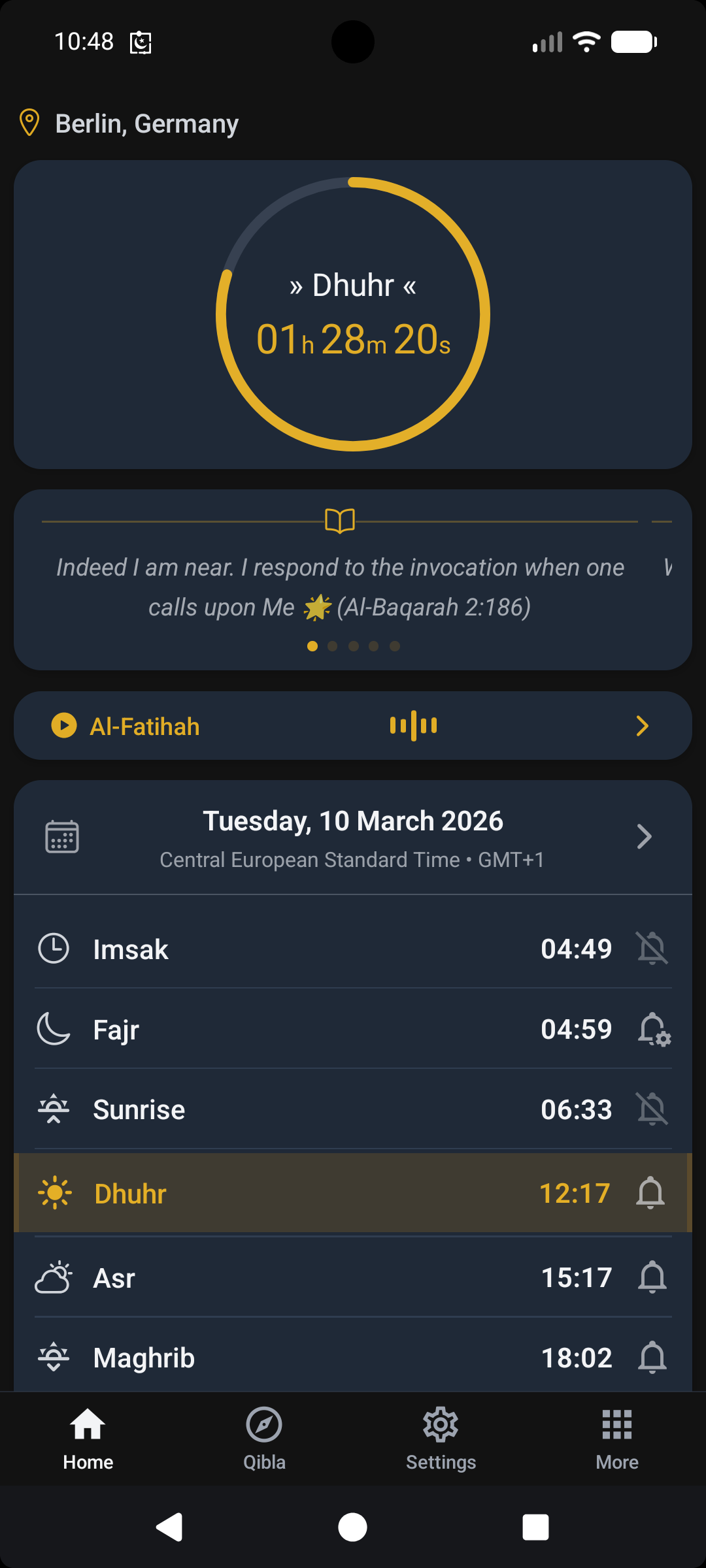Change location Berlin, Germany

point(147,123)
